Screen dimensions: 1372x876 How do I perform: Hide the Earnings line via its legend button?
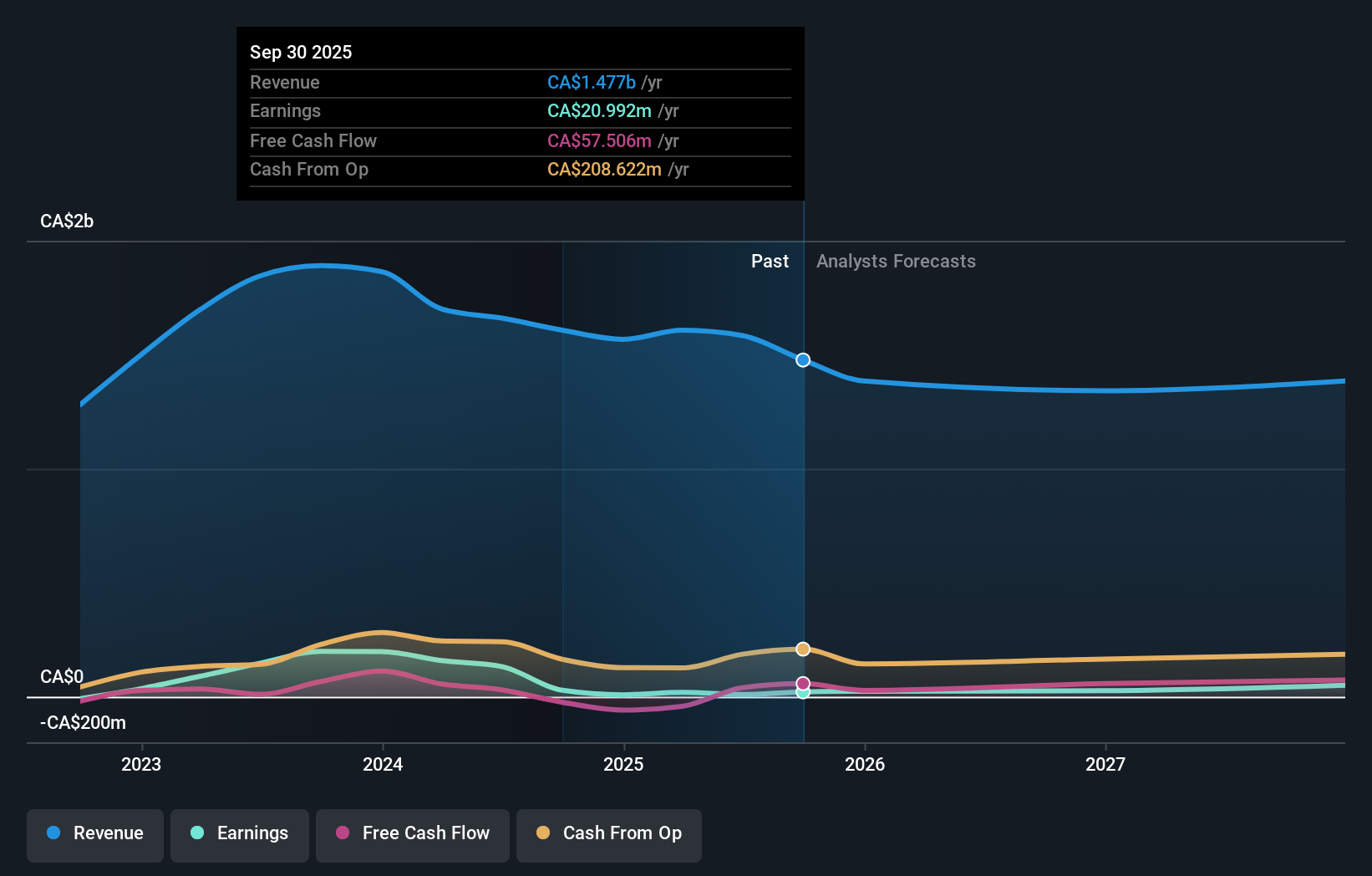click(239, 833)
